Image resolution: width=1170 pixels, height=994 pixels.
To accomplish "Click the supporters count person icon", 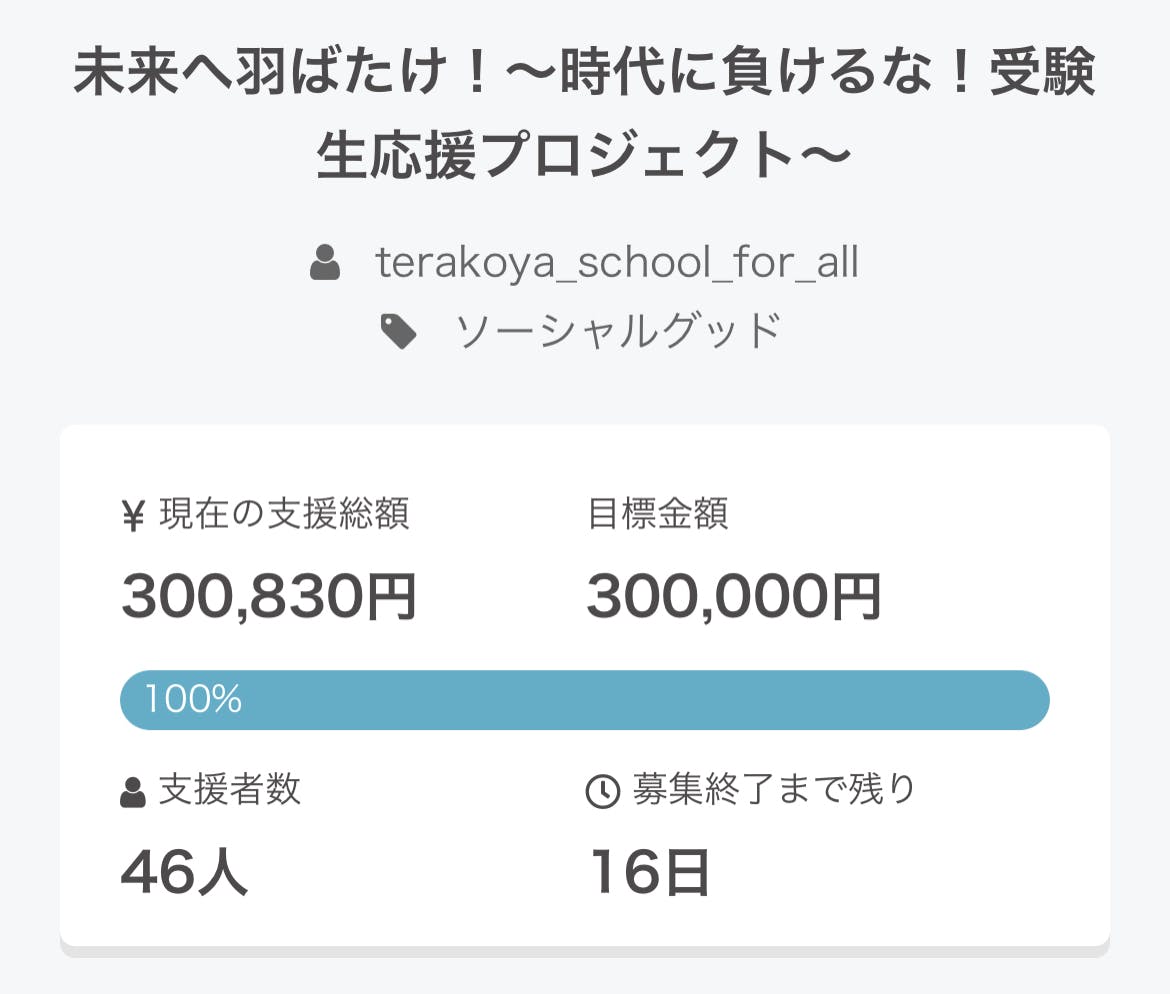I will click(x=133, y=792).
